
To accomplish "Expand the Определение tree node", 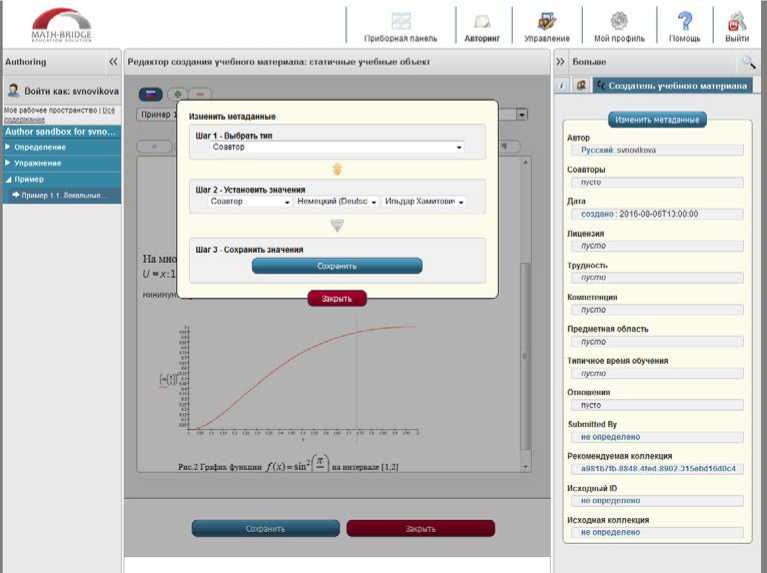I will [8, 147].
